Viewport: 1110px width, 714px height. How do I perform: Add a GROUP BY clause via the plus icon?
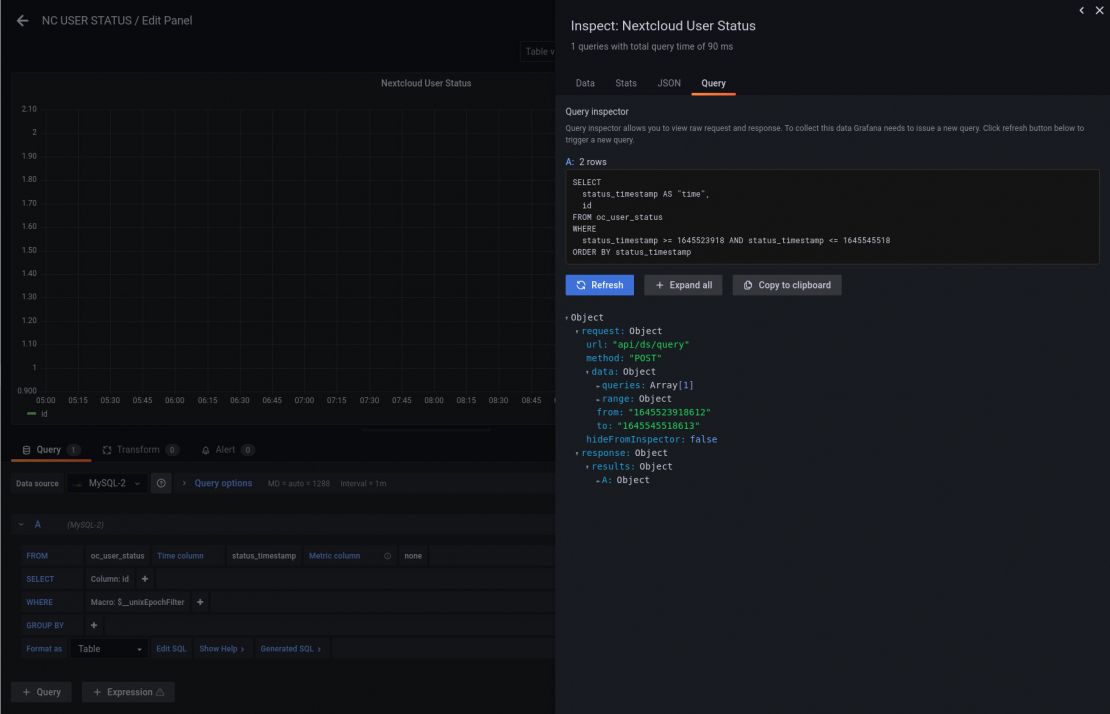[93, 624]
